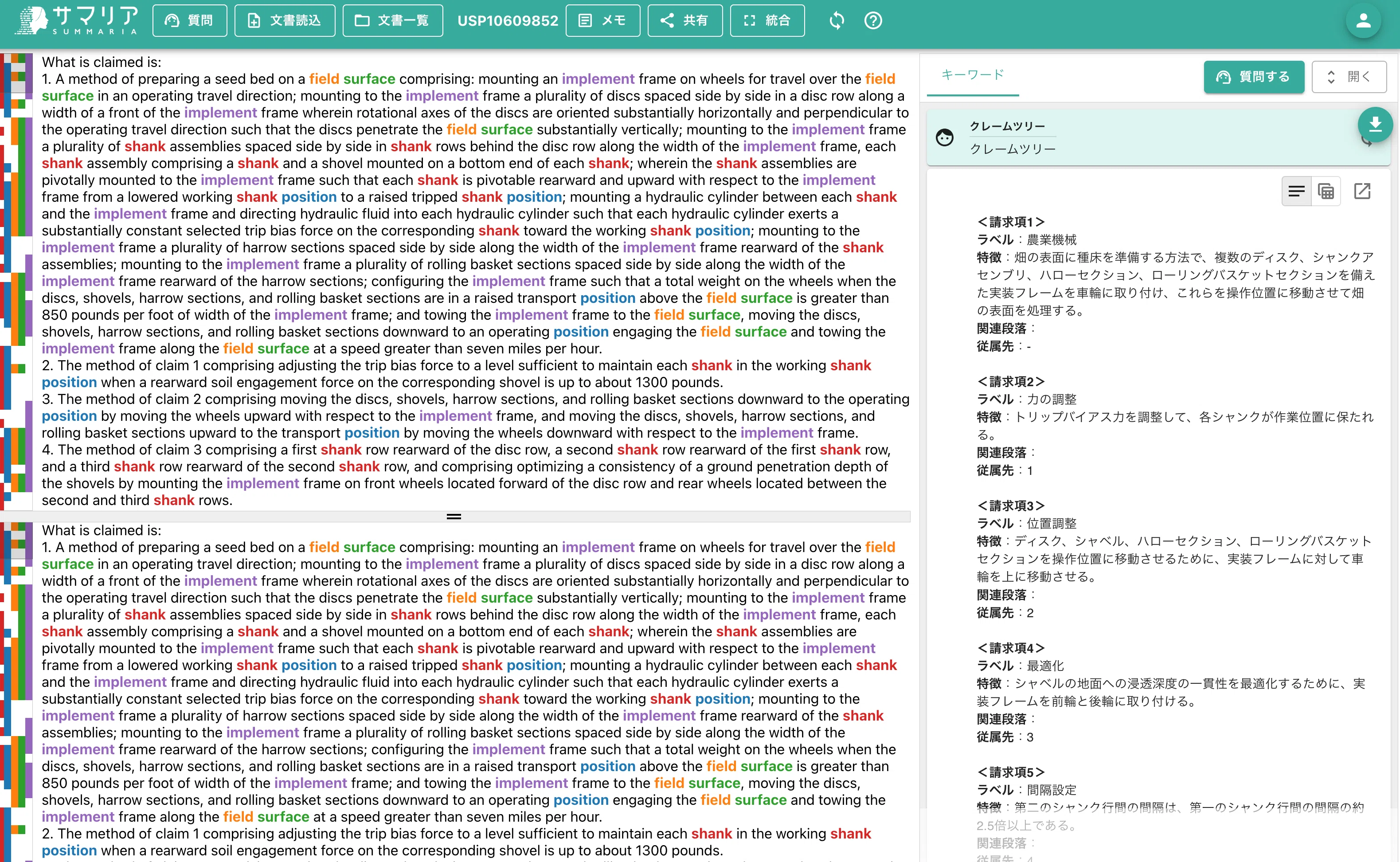The image size is (1400, 862).
Task: Click the 共有 share button
Action: (x=685, y=20)
